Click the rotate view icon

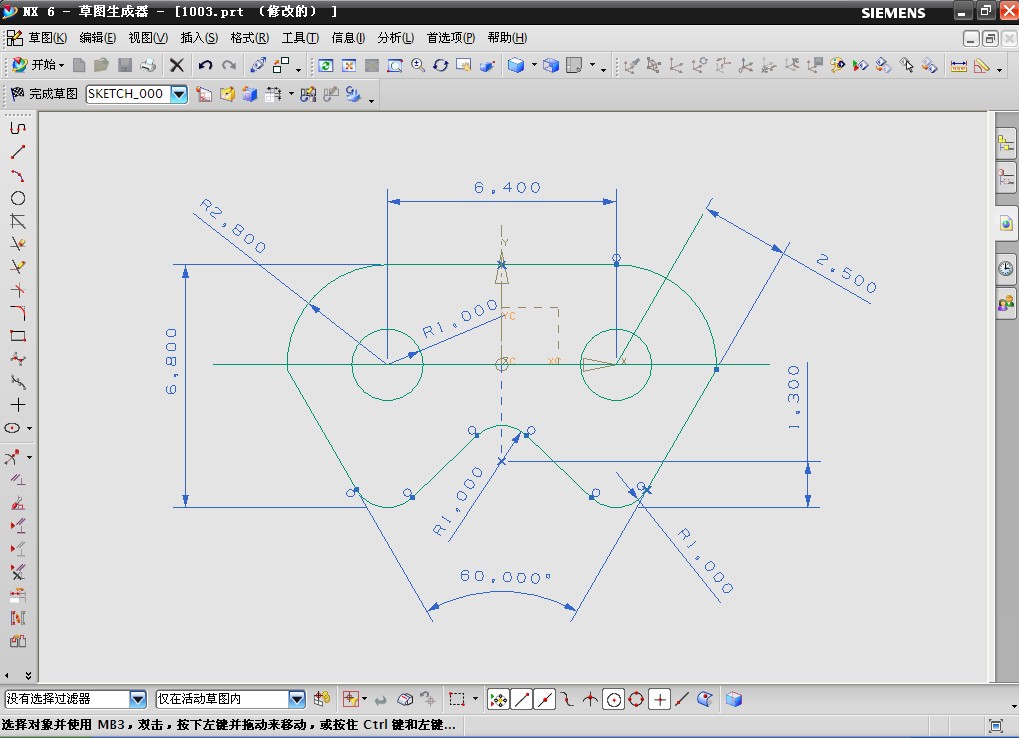[x=440, y=66]
